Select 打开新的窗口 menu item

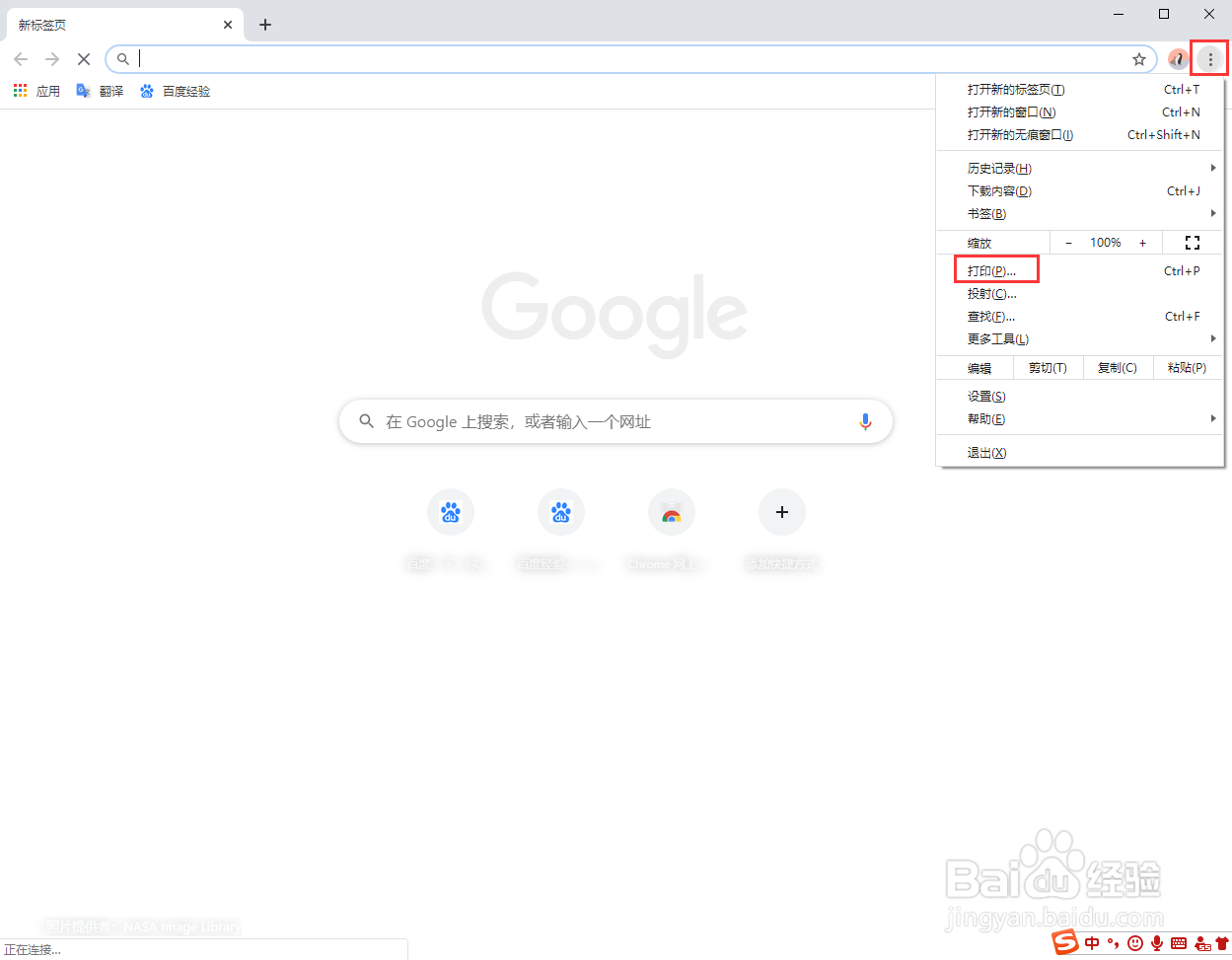pyautogui.click(x=1080, y=111)
